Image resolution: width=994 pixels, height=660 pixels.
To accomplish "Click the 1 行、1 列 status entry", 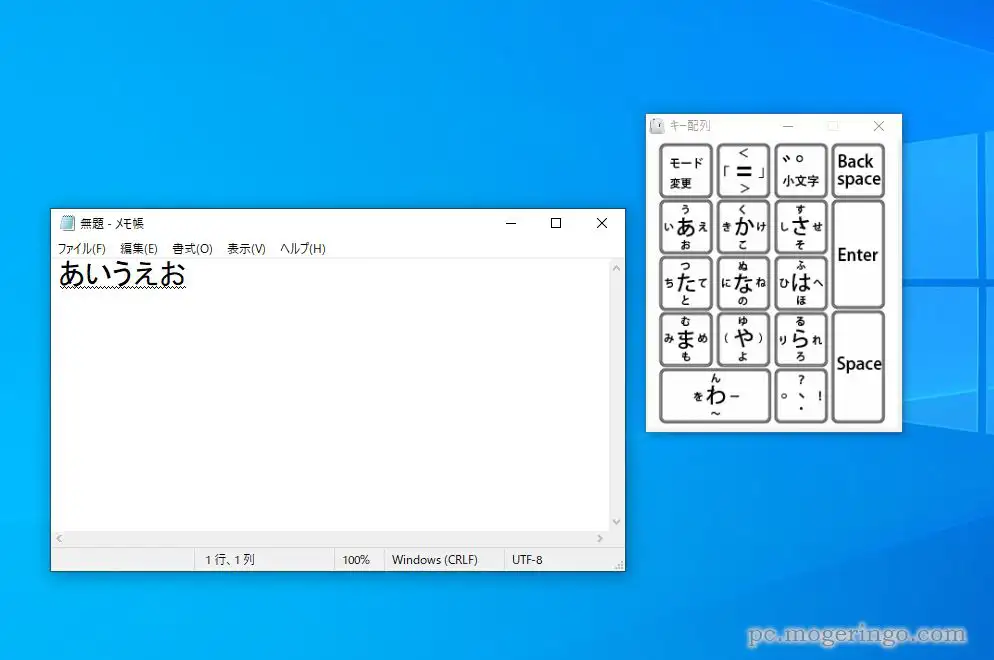I will tap(229, 560).
